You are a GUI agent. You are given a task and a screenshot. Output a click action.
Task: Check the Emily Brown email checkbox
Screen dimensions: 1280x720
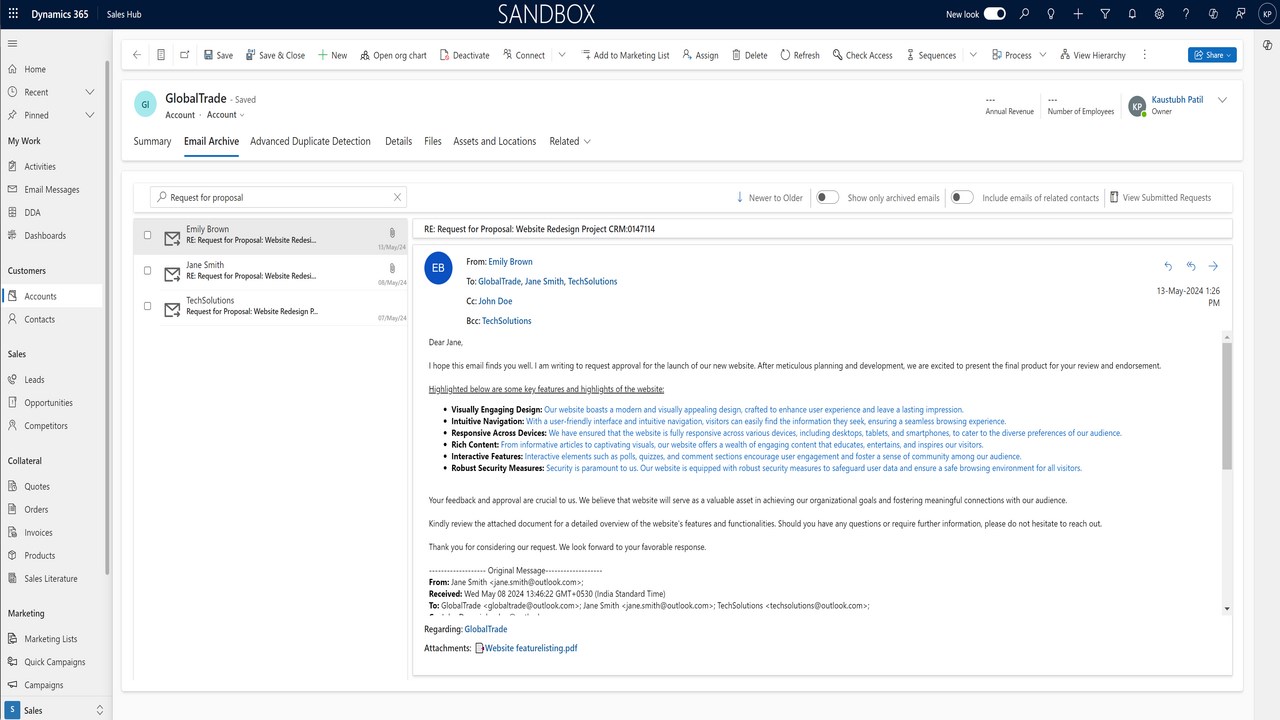pos(148,235)
